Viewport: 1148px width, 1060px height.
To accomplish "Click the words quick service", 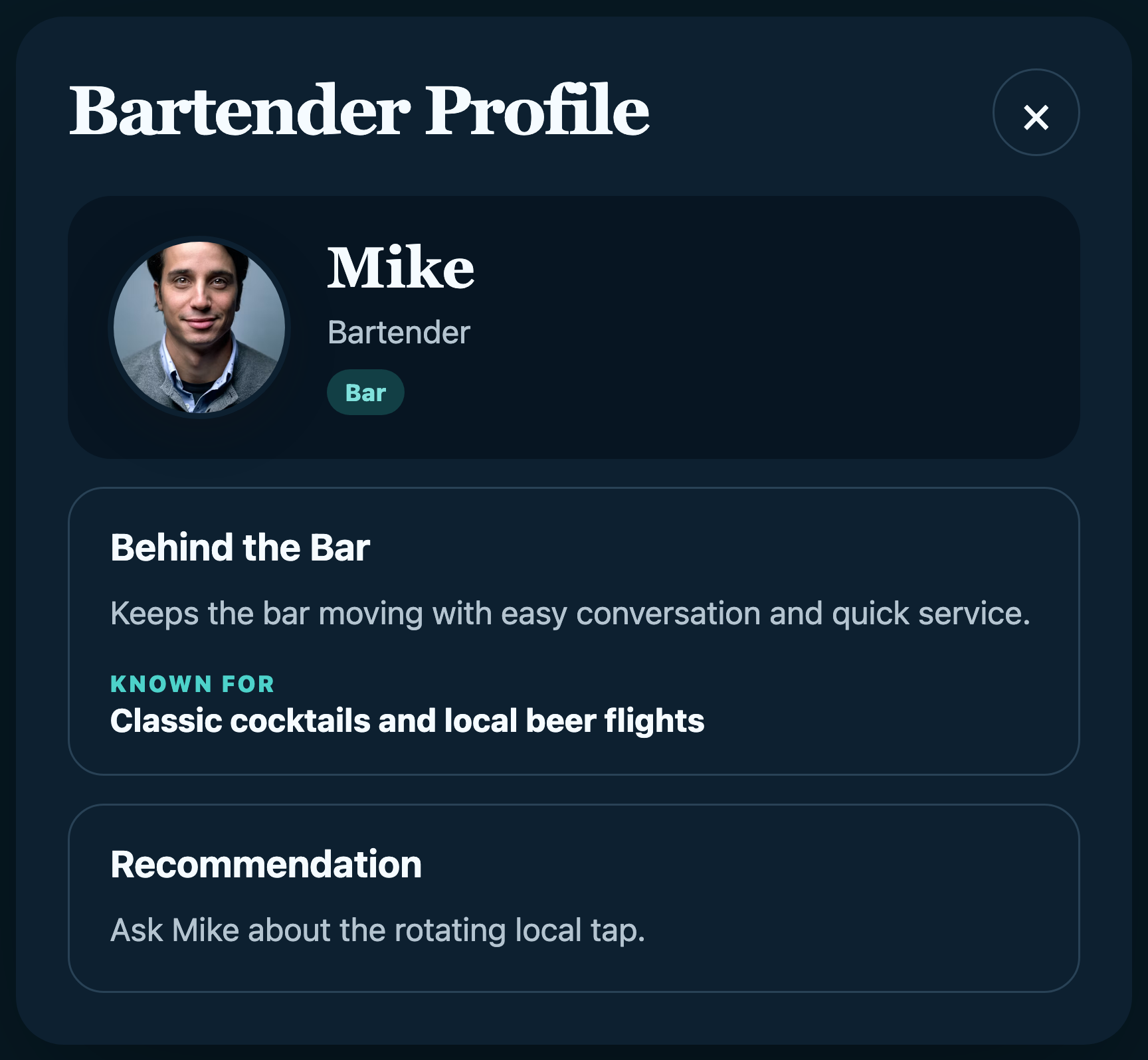I will 931,613.
